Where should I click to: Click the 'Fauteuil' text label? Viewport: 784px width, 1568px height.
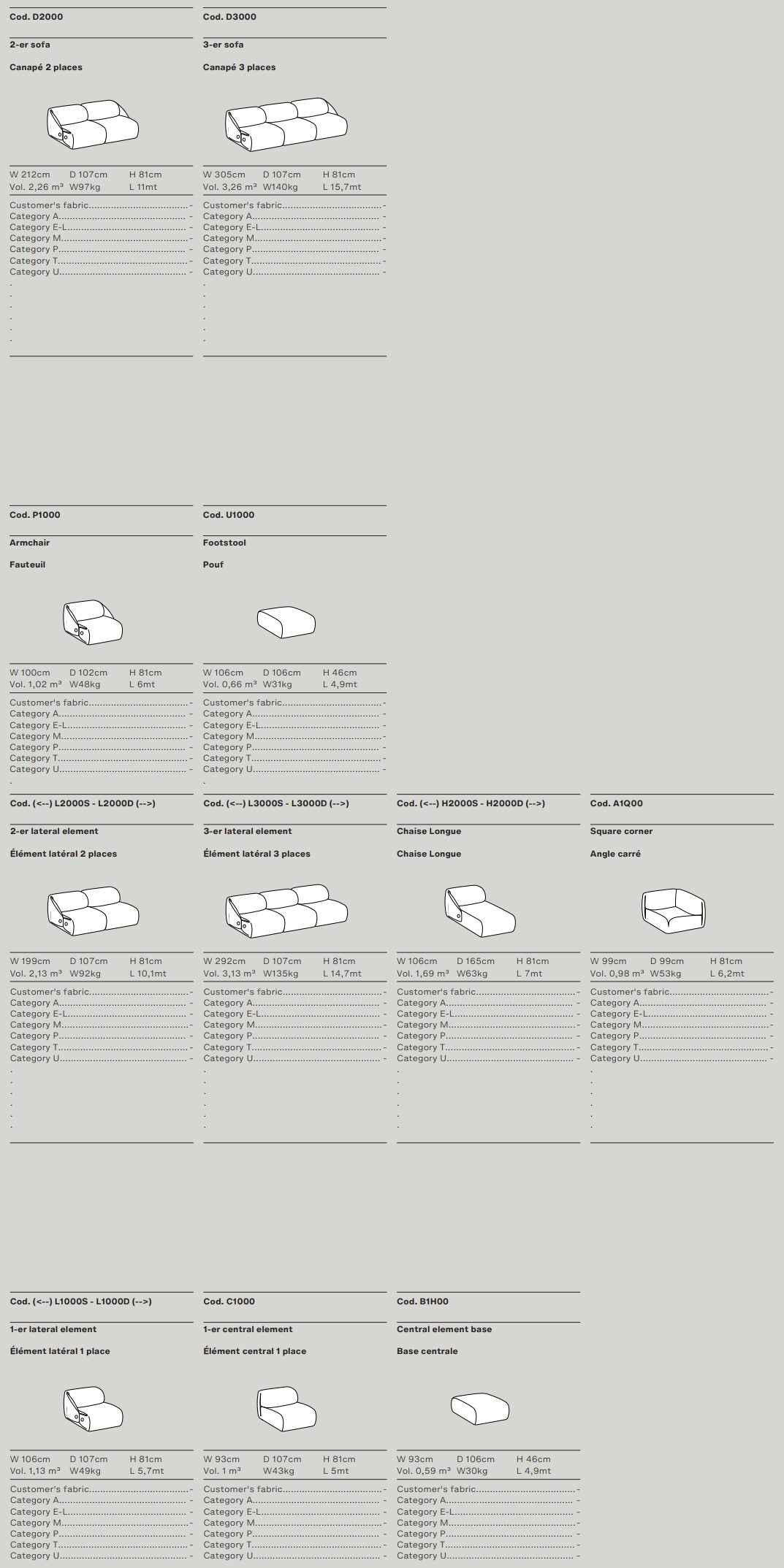point(28,565)
